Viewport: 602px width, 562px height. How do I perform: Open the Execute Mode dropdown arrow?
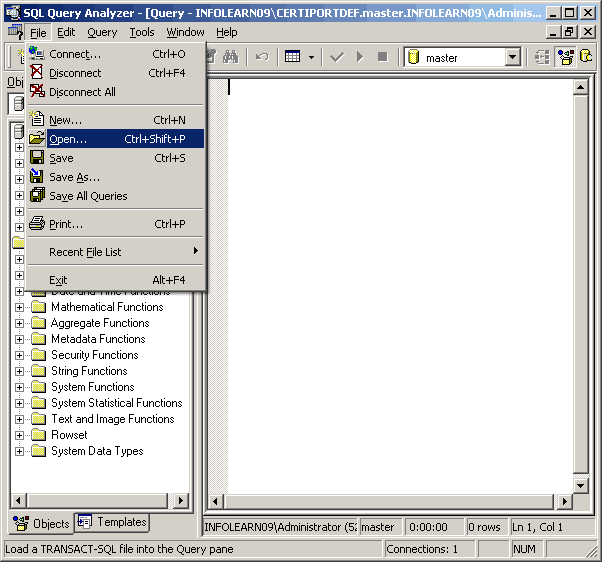click(x=311, y=58)
